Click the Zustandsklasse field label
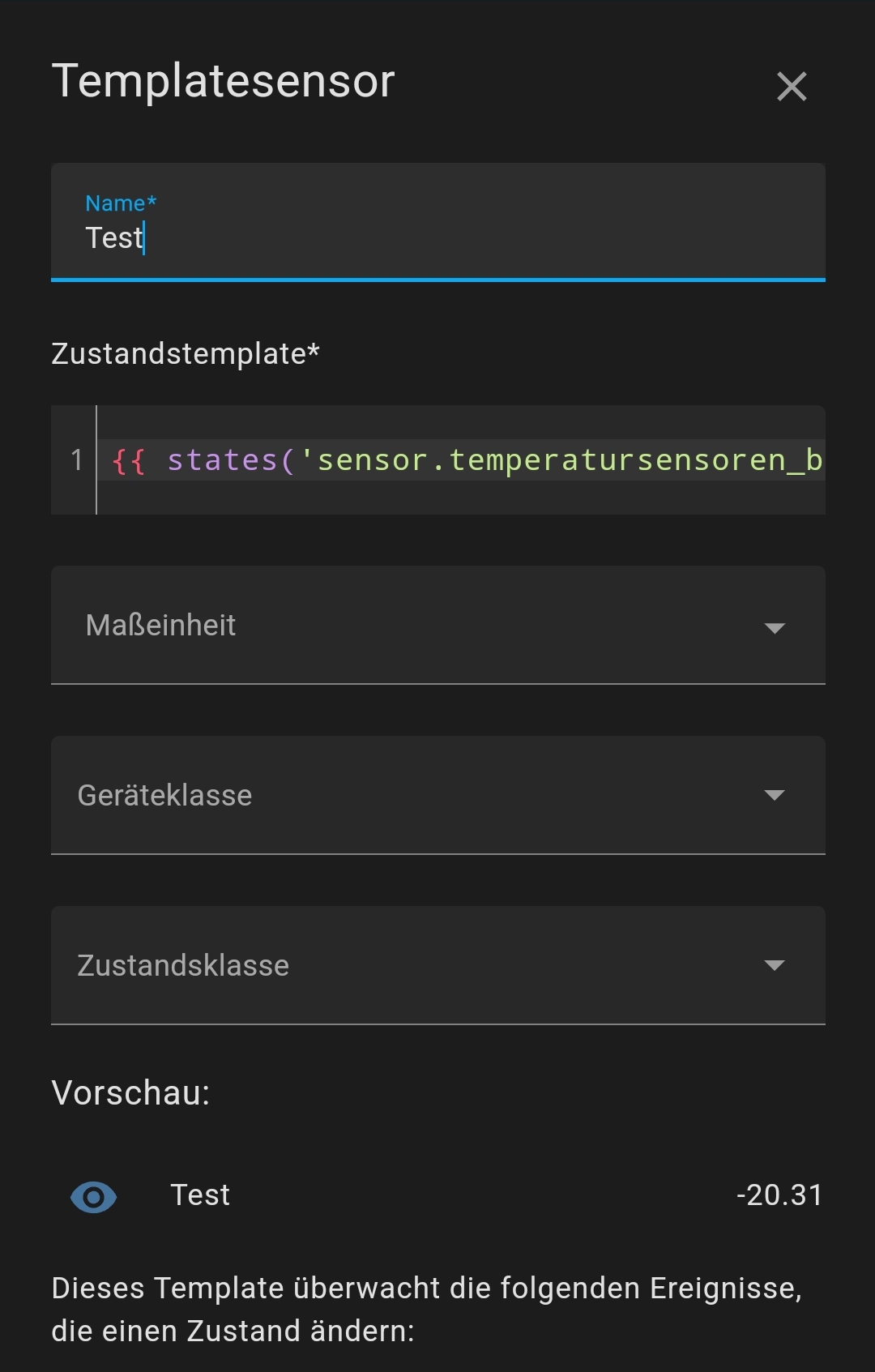The height and width of the screenshot is (1372, 875). 183,966
